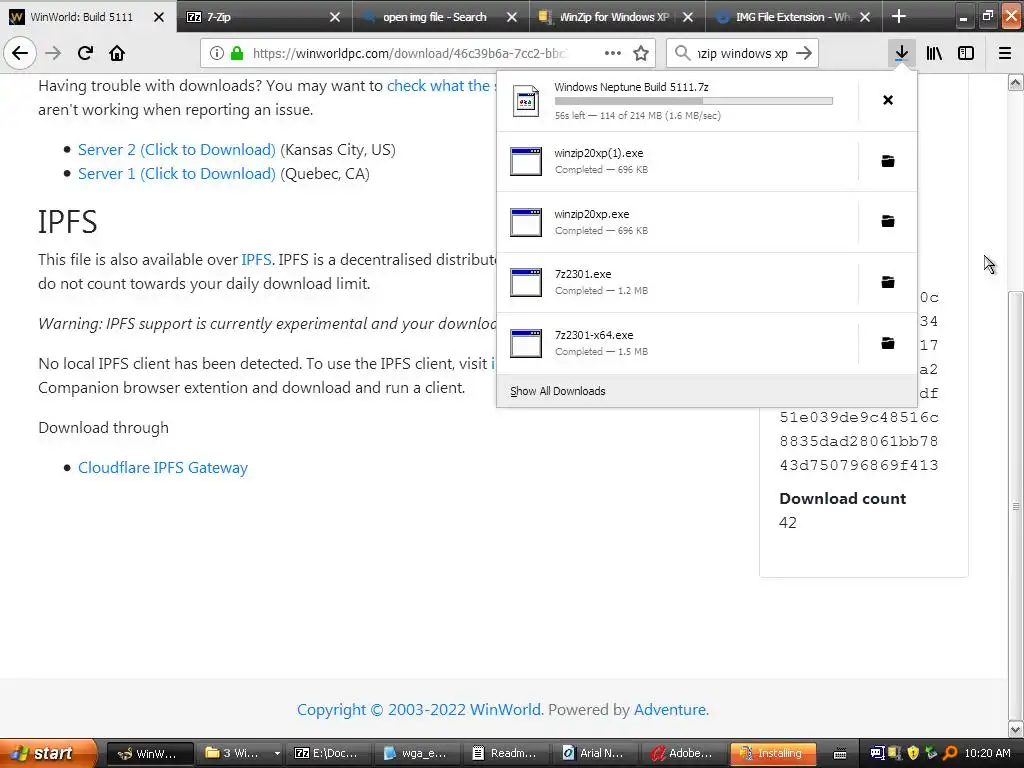Cancel the Windows Neptune Build download
The image size is (1024, 768).
(888, 100)
